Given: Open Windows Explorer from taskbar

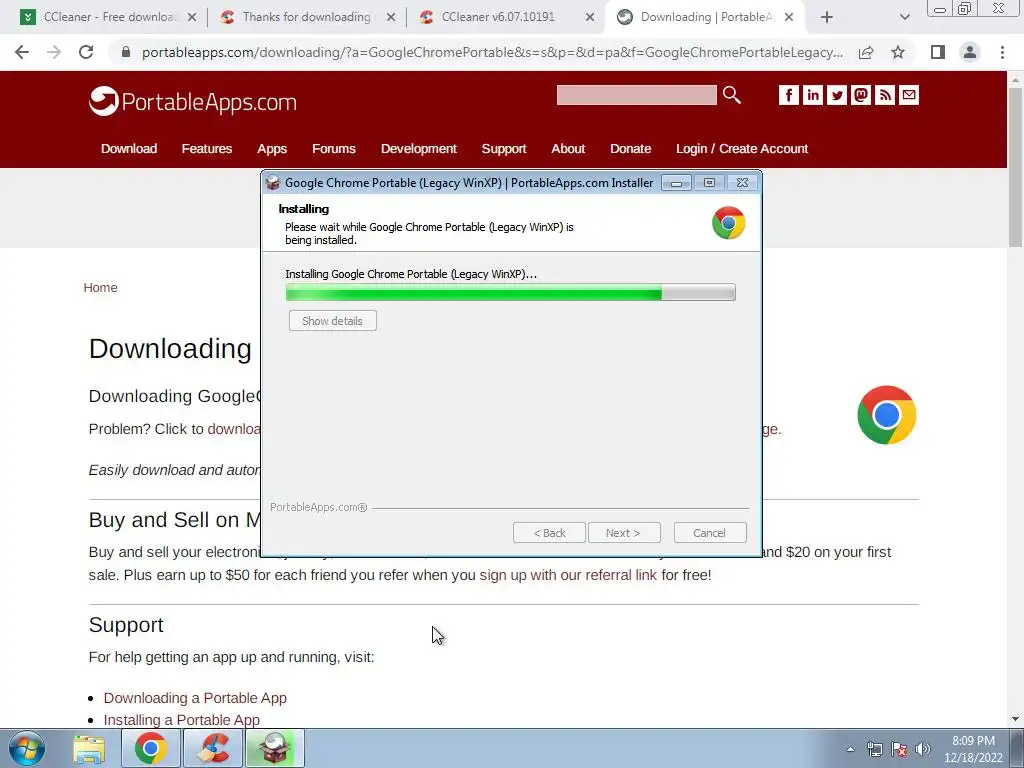Looking at the screenshot, I should [x=89, y=748].
